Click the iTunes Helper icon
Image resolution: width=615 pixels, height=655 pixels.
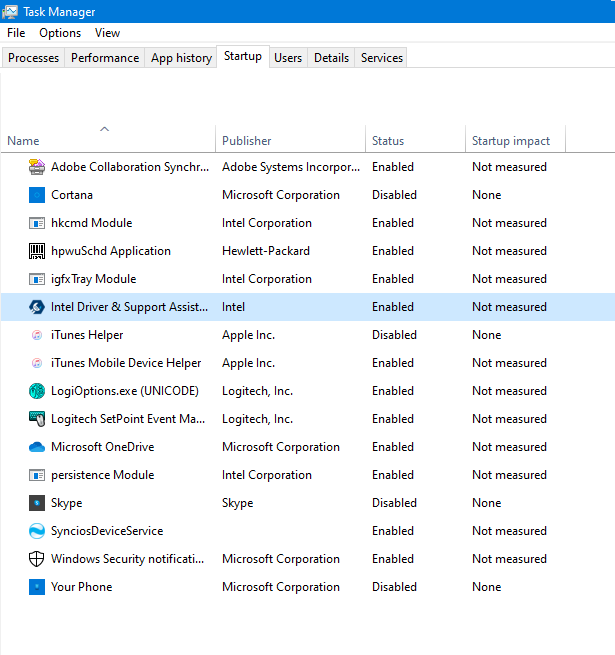(37, 335)
